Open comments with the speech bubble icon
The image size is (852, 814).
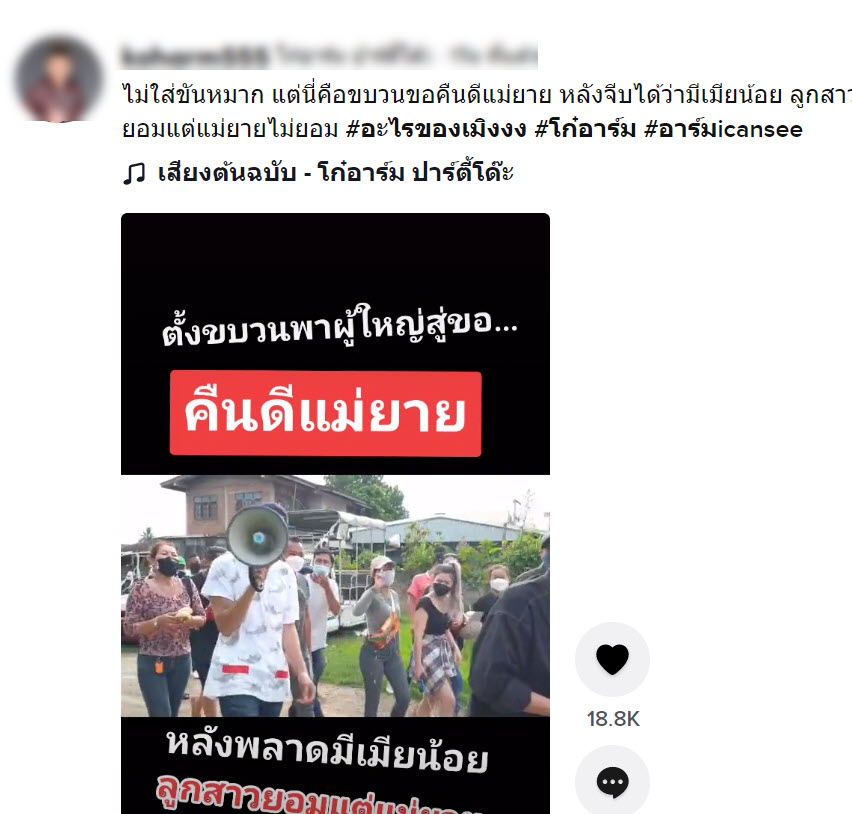(x=612, y=782)
